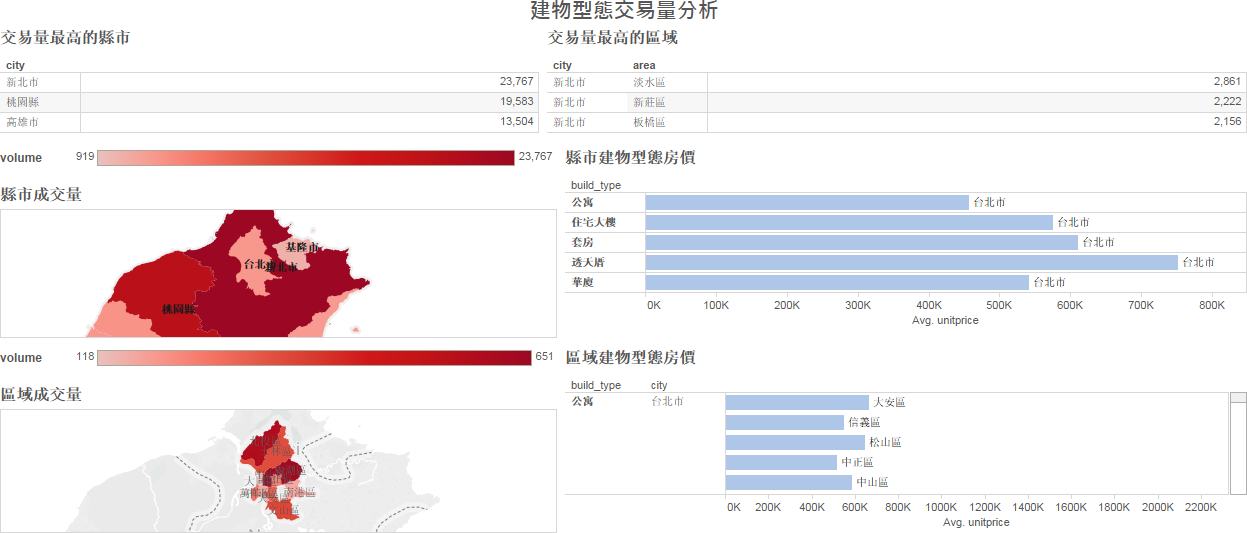The width and height of the screenshot is (1247, 533).
Task: Click the 縣市建物型態房價 chart title
Action: point(631,158)
